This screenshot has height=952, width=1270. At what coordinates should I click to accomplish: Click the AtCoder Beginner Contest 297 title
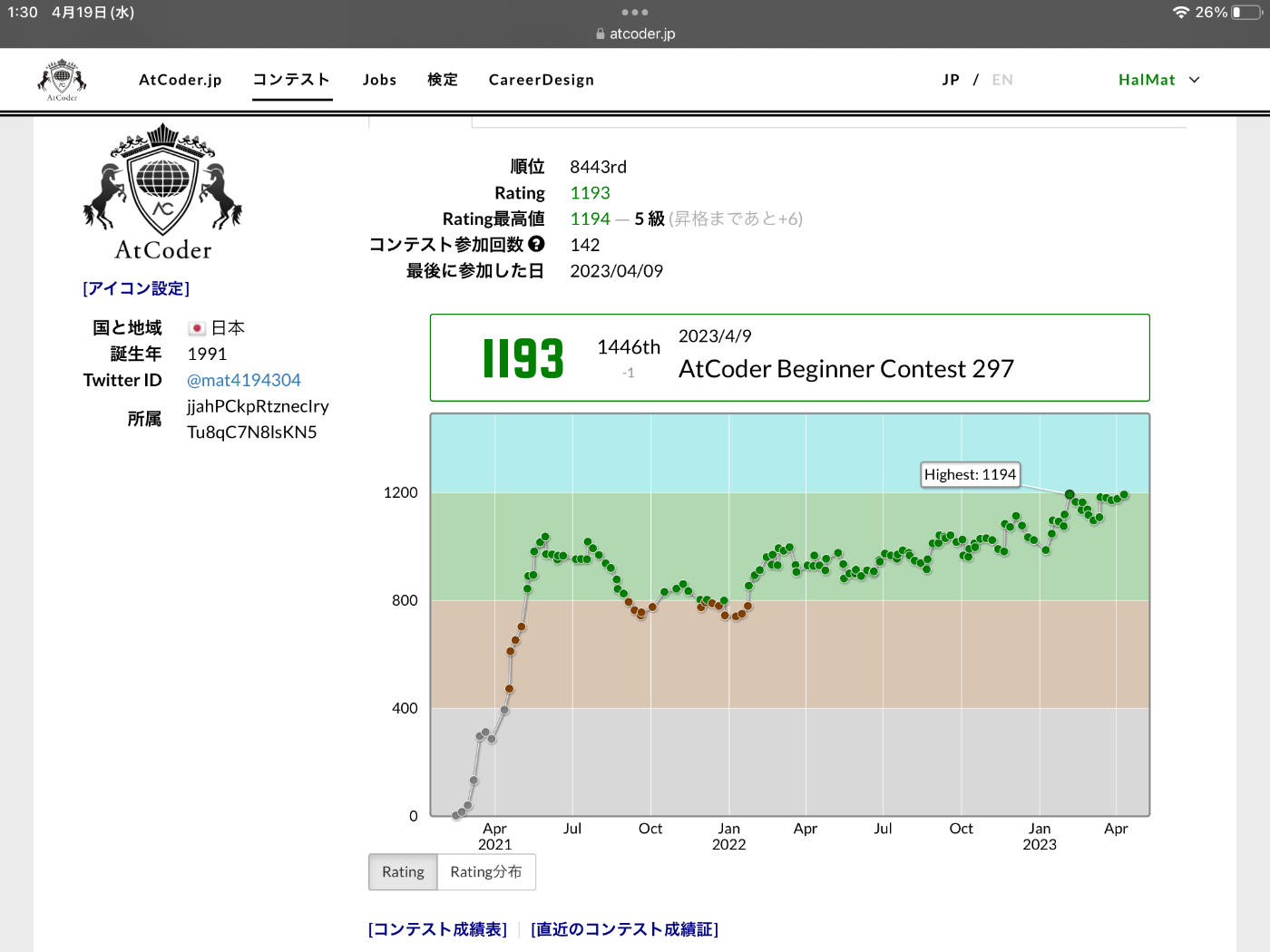tap(846, 369)
